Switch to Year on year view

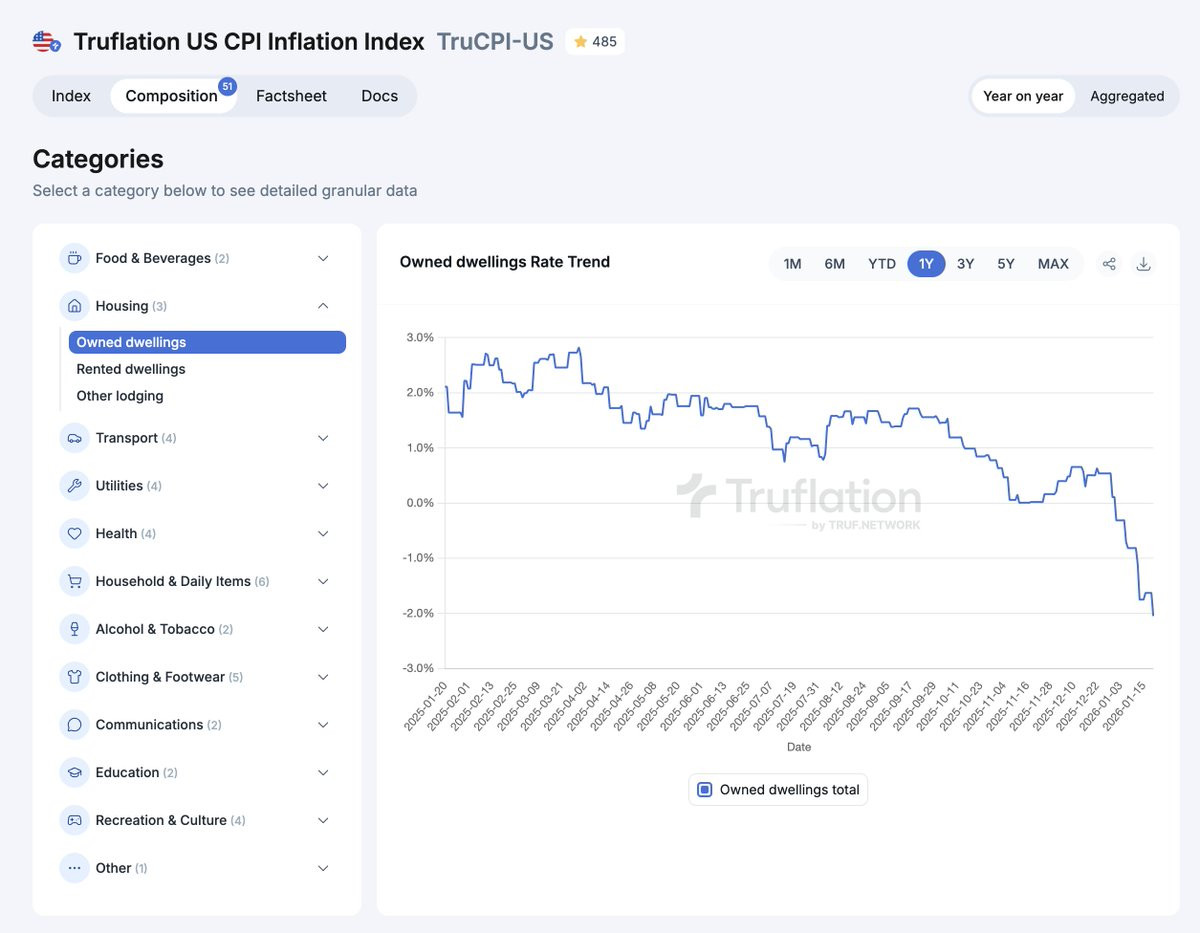click(x=1023, y=96)
